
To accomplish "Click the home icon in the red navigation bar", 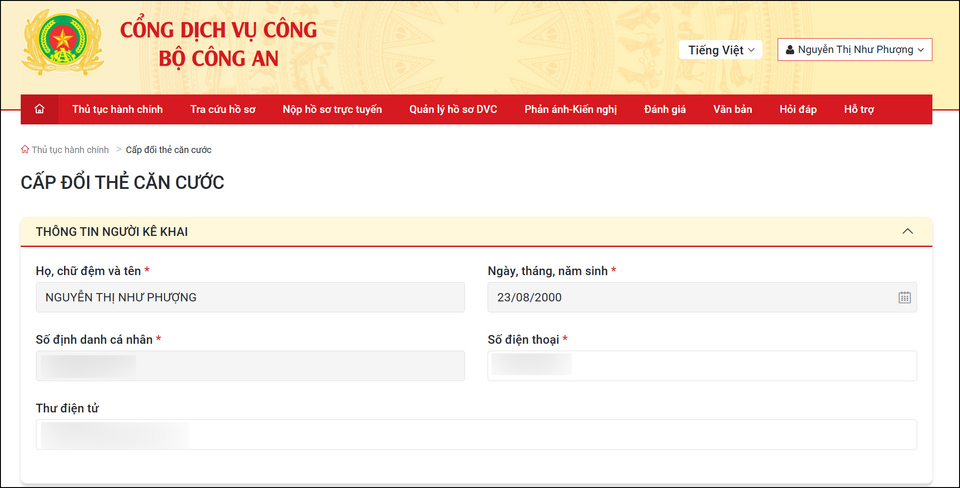I will (x=40, y=109).
